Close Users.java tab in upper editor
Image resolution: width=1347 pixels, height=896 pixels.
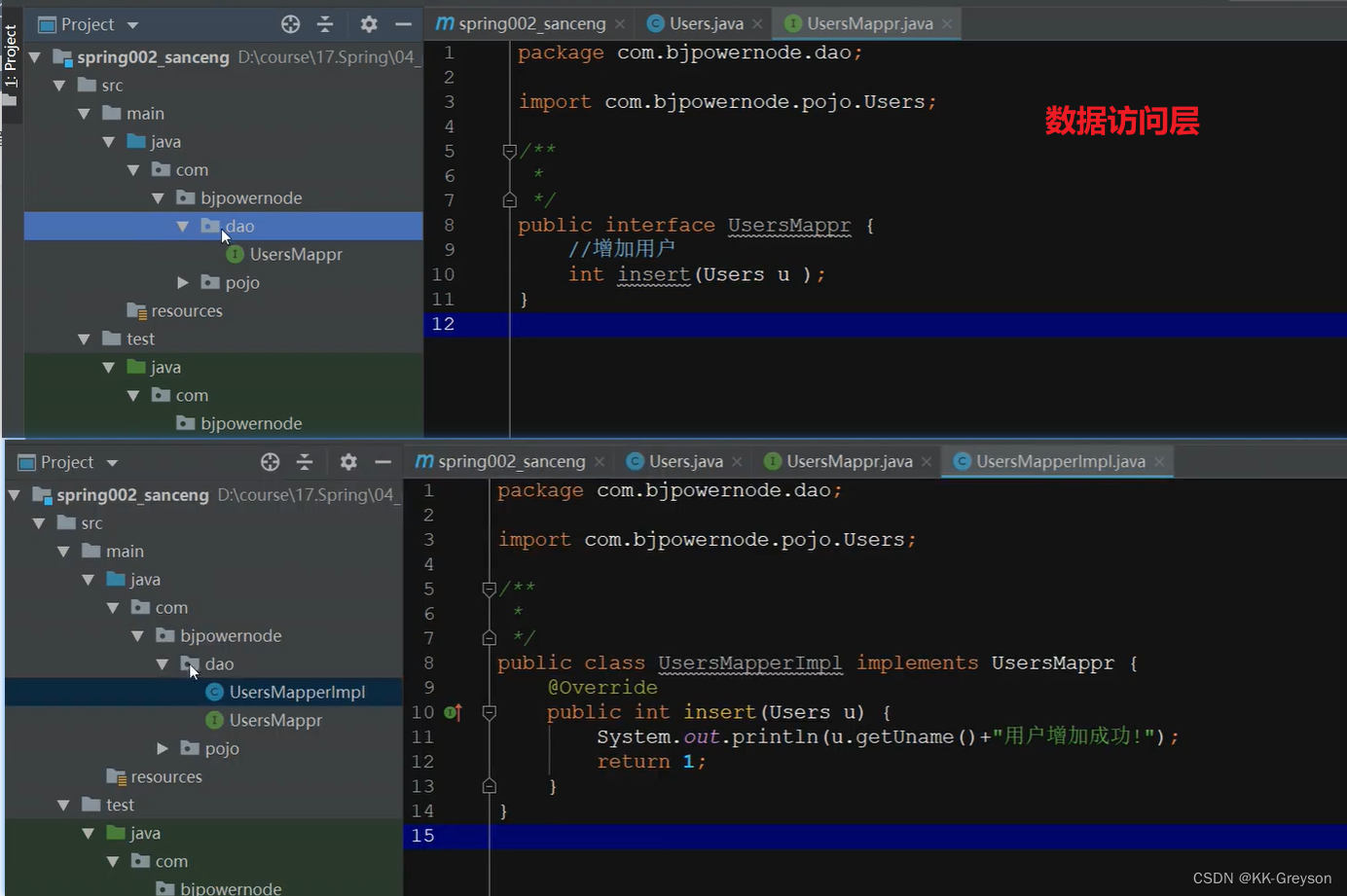tap(757, 24)
